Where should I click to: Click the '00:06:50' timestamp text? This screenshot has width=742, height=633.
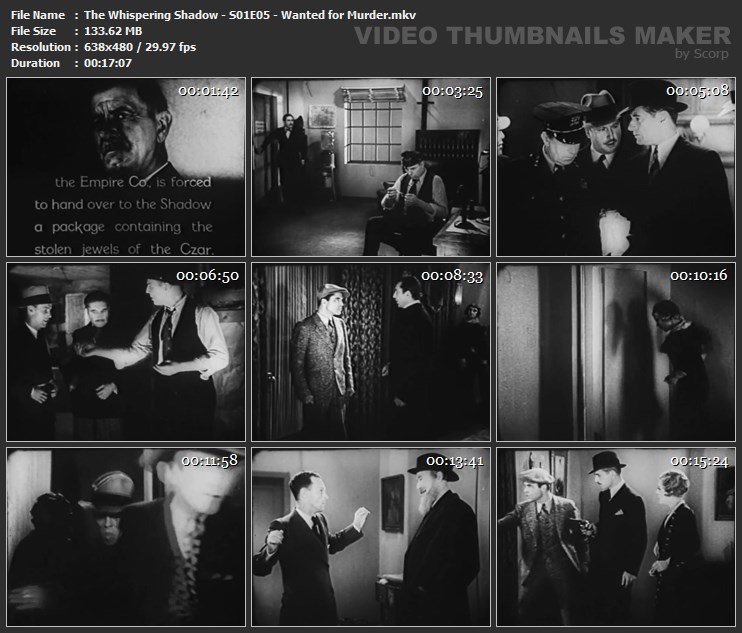207,276
